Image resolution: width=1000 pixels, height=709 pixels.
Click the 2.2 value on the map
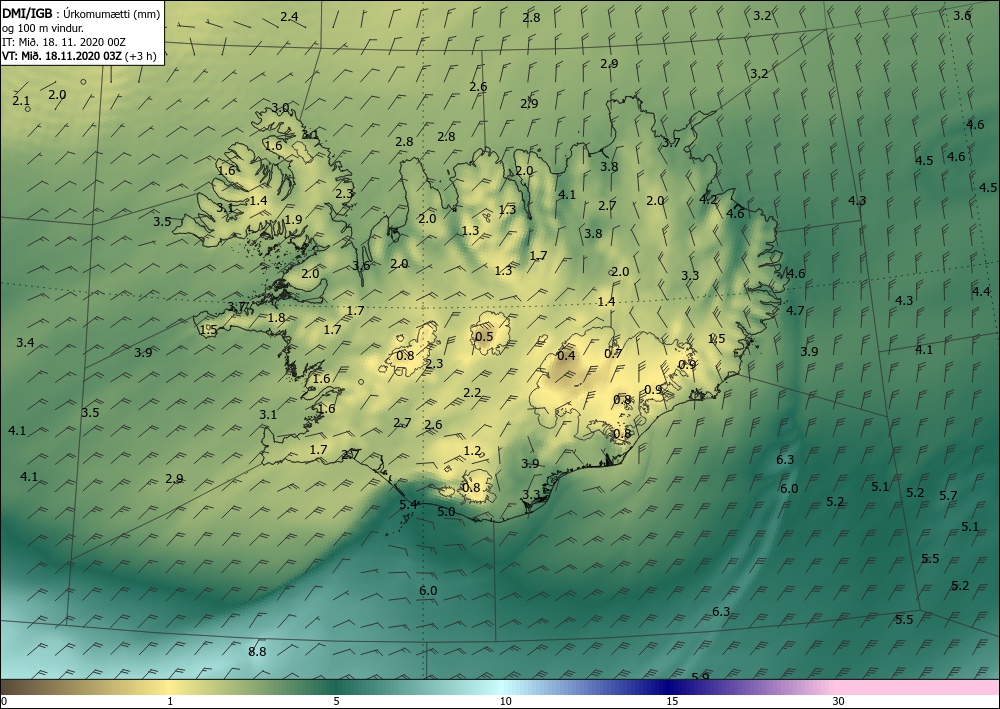472,393
